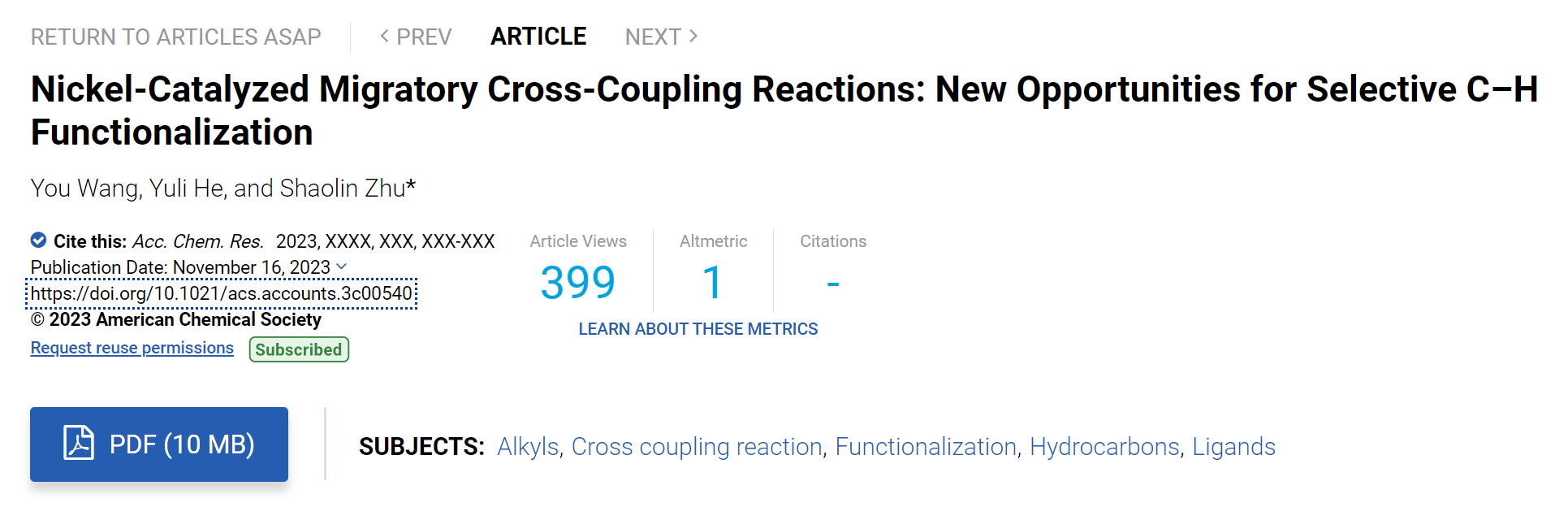1568x507 pixels.
Task: Download the PDF (10 MB)
Action: click(159, 444)
